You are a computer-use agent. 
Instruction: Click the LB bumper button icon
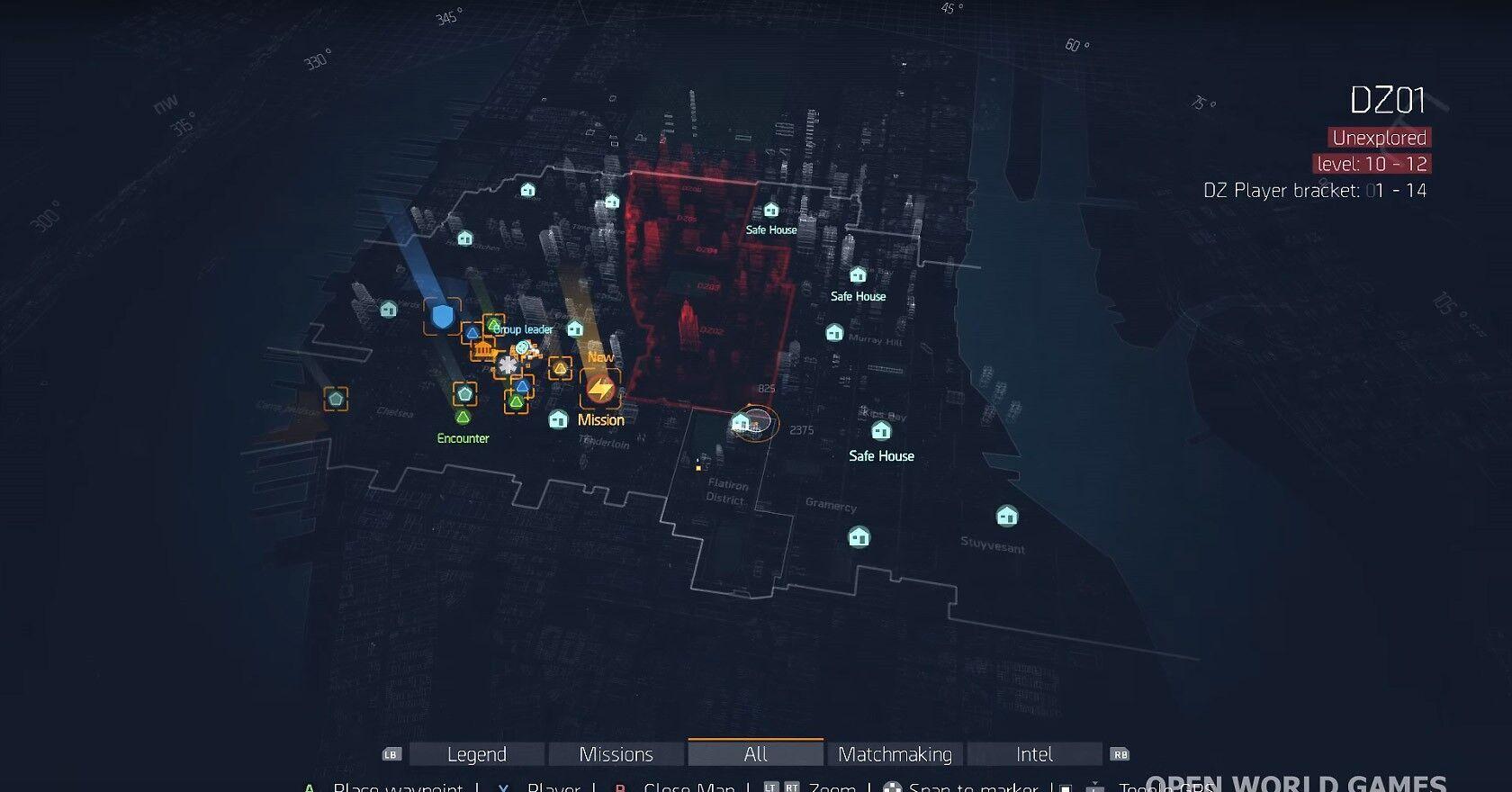391,754
